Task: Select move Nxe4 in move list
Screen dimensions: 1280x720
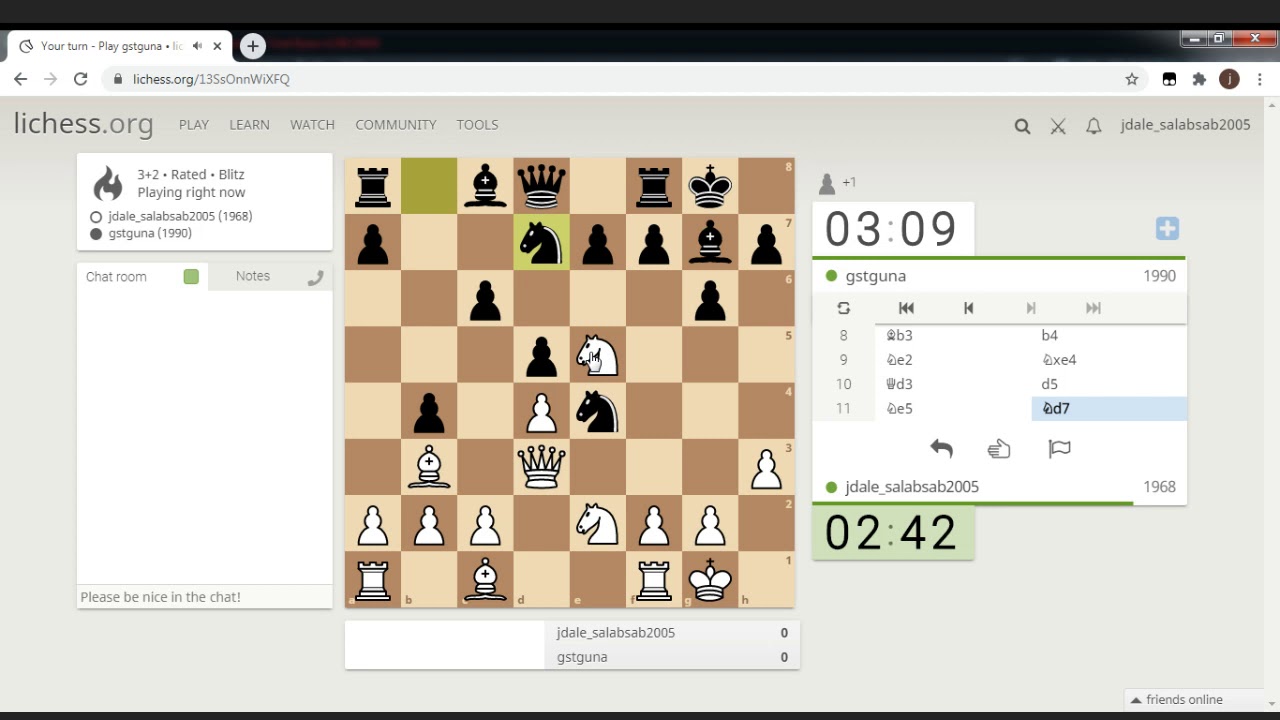Action: [x=1109, y=360]
